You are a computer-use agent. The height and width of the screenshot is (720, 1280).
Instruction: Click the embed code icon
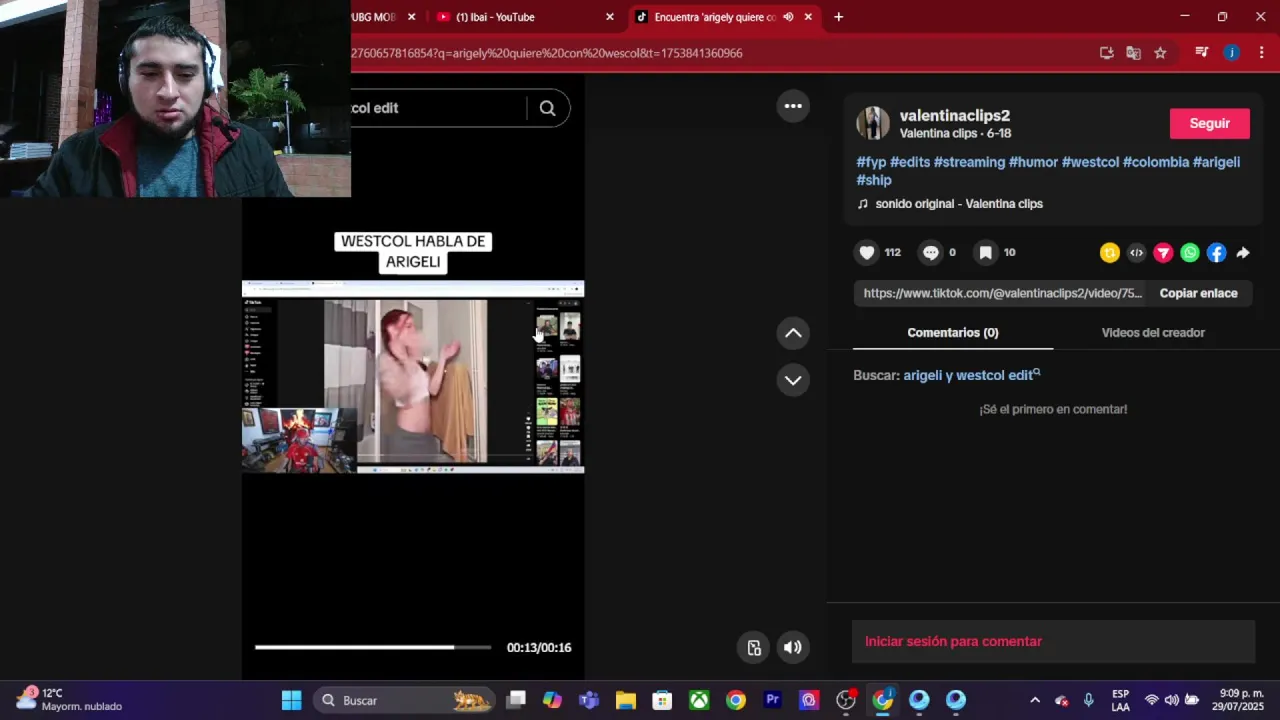(x=1136, y=253)
